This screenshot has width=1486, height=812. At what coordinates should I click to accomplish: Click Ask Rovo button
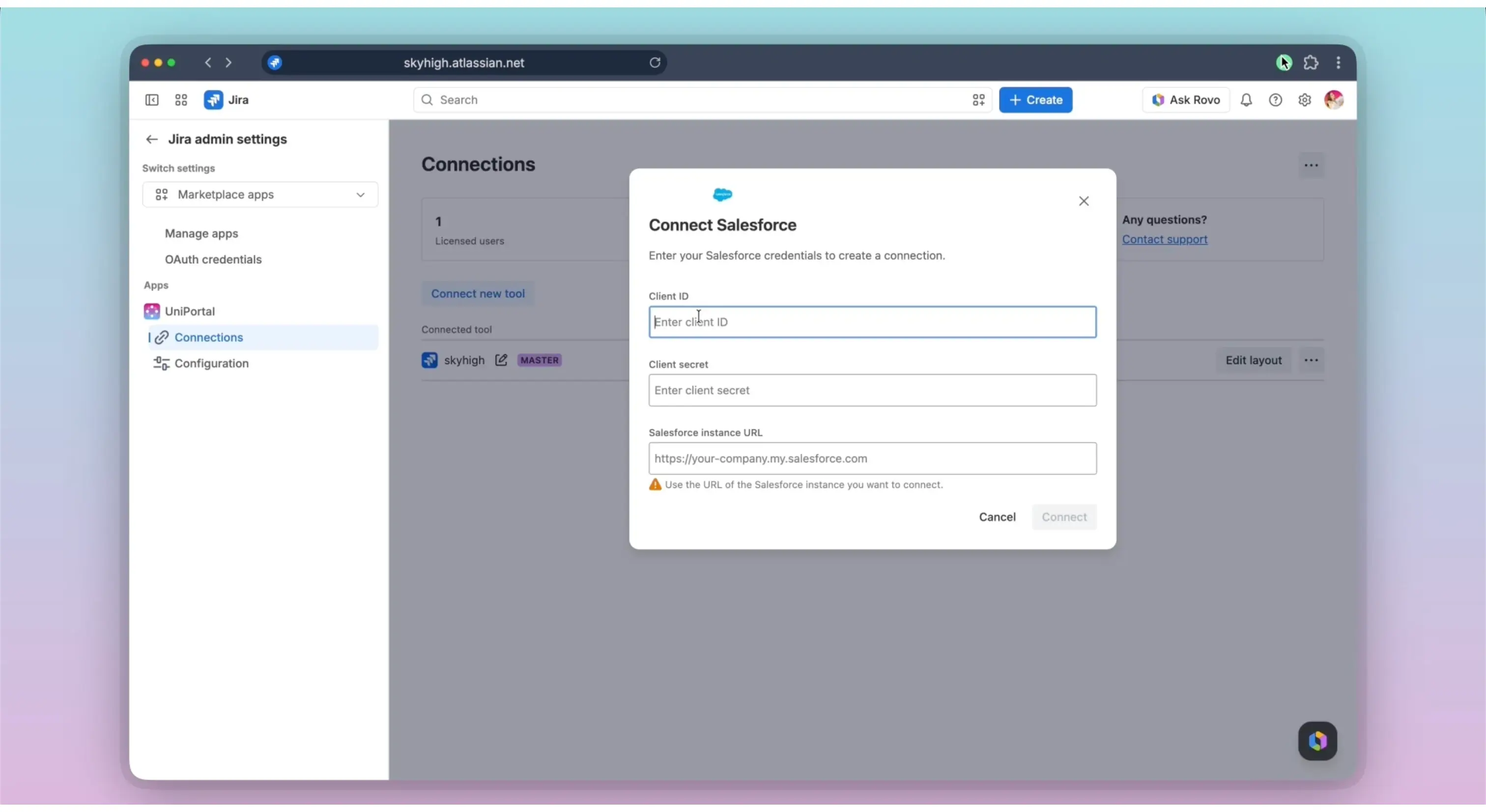(x=1185, y=100)
